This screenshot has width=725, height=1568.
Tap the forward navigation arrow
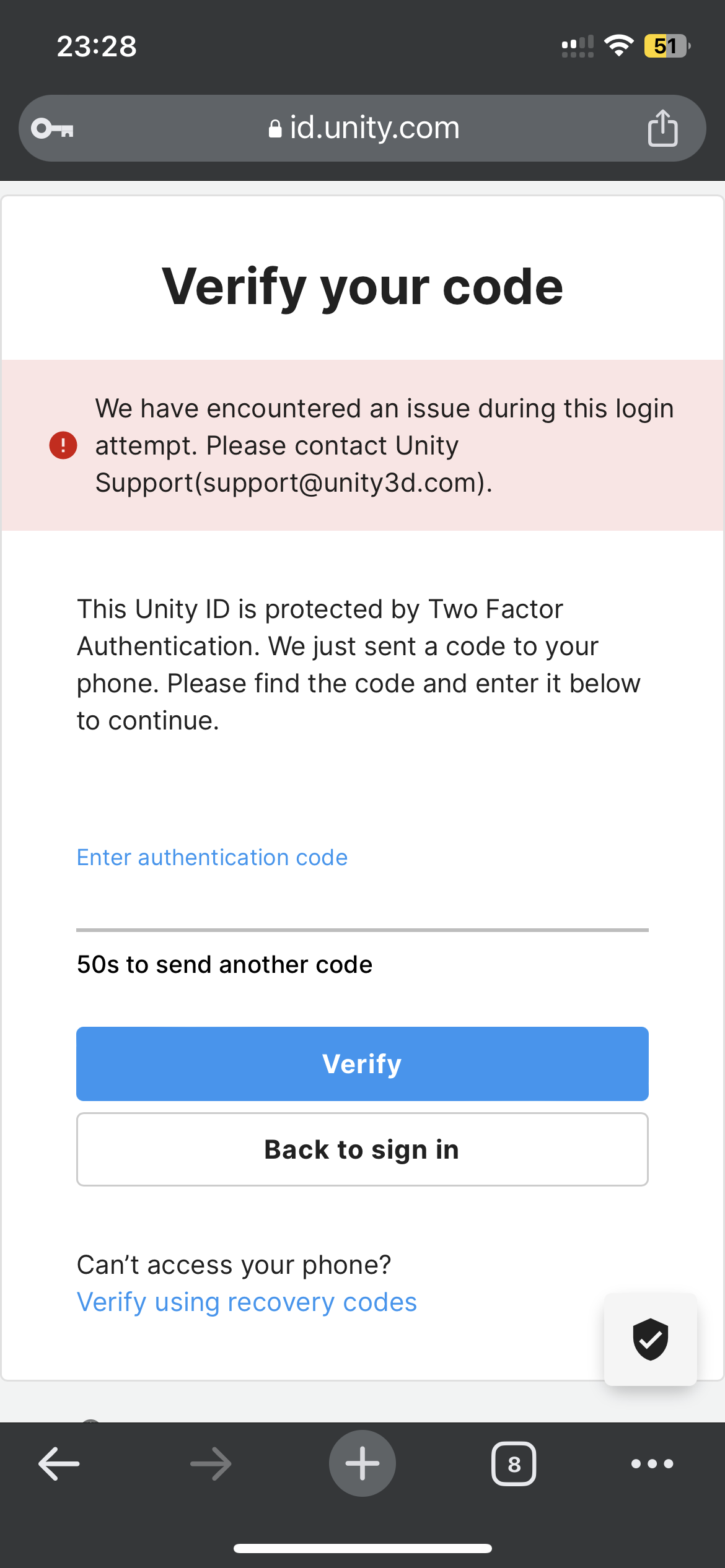coord(209,1463)
